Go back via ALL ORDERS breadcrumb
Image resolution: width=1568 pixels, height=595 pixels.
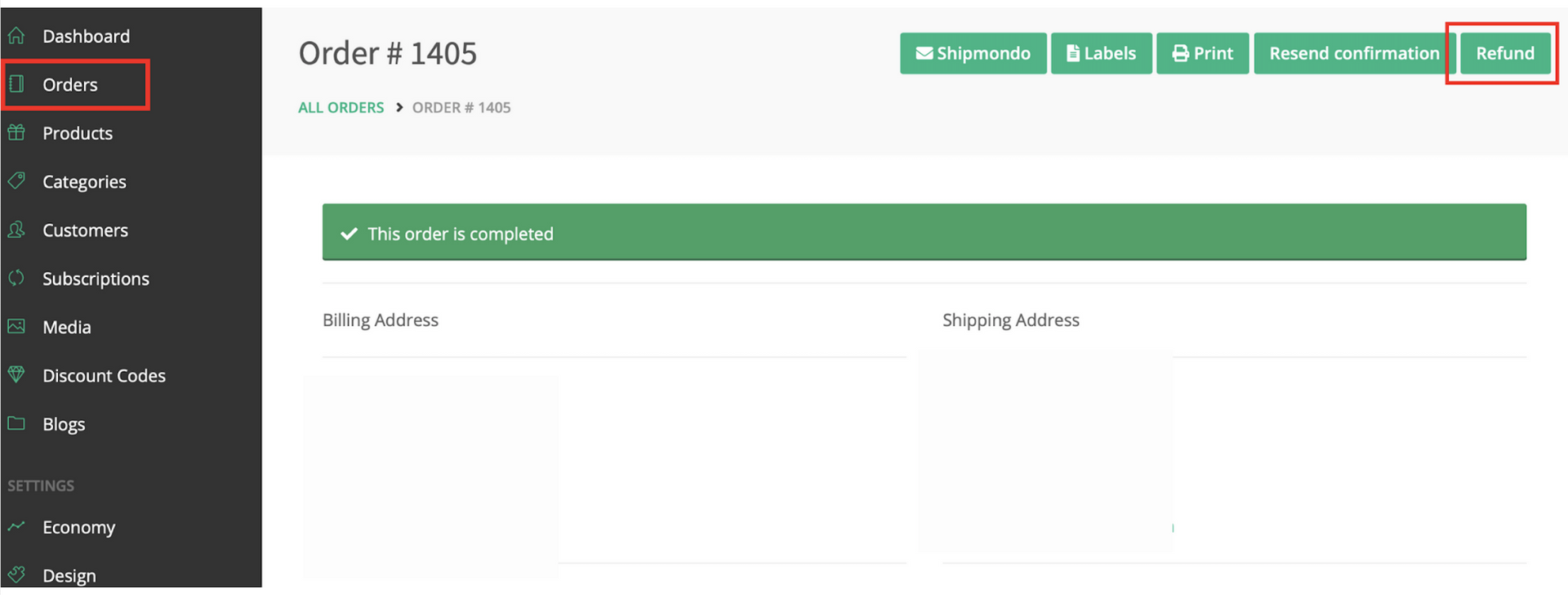pyautogui.click(x=341, y=108)
